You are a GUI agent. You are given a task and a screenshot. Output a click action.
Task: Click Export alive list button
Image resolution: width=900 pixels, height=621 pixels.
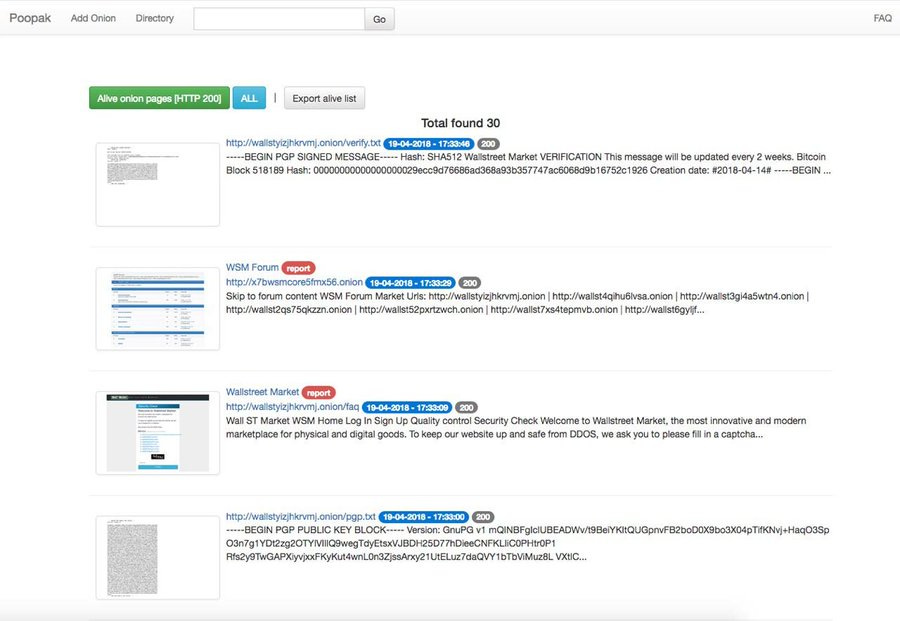point(324,98)
